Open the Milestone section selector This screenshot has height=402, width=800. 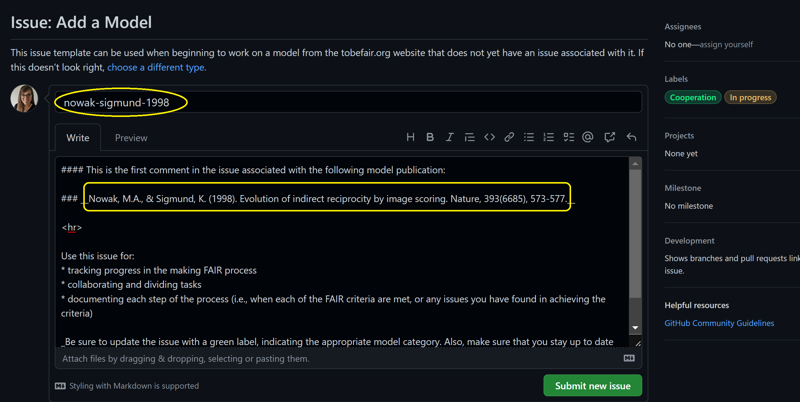point(683,188)
